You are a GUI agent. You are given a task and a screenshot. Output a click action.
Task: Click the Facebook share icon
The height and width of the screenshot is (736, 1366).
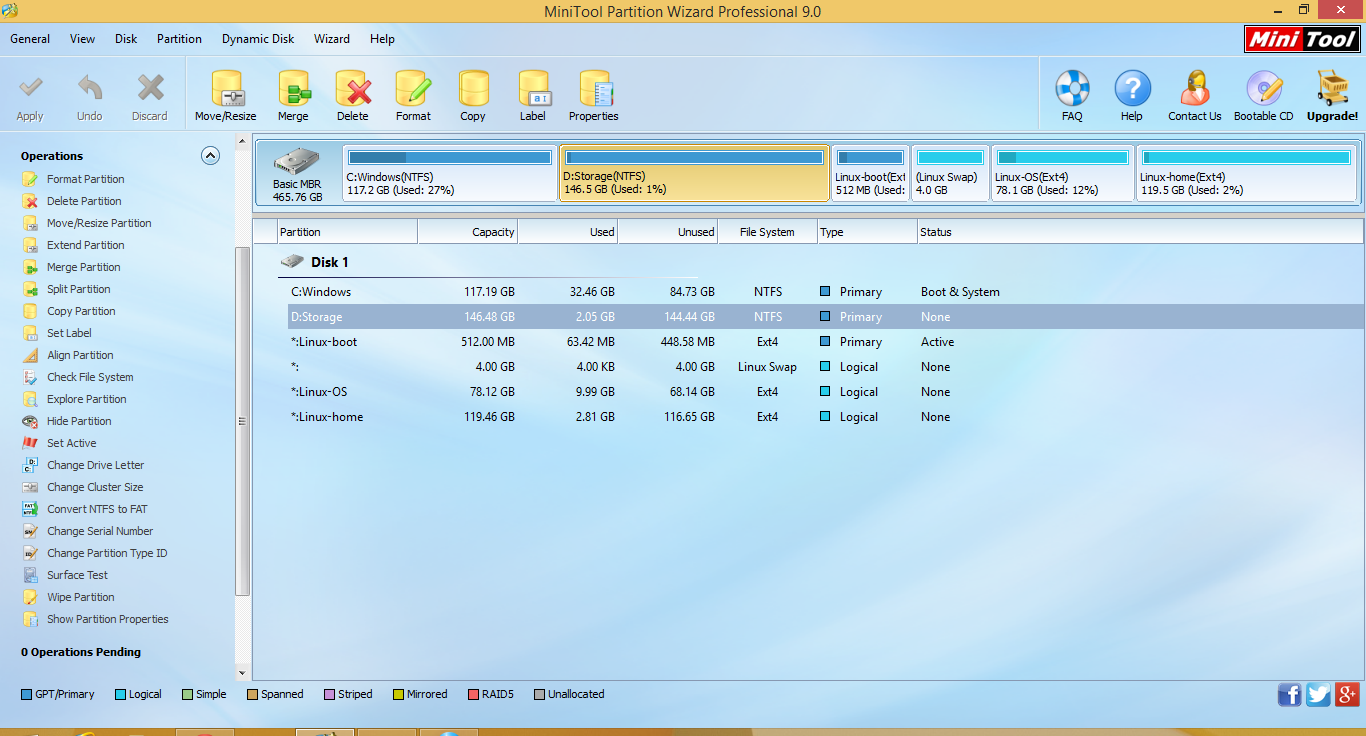[x=1290, y=695]
